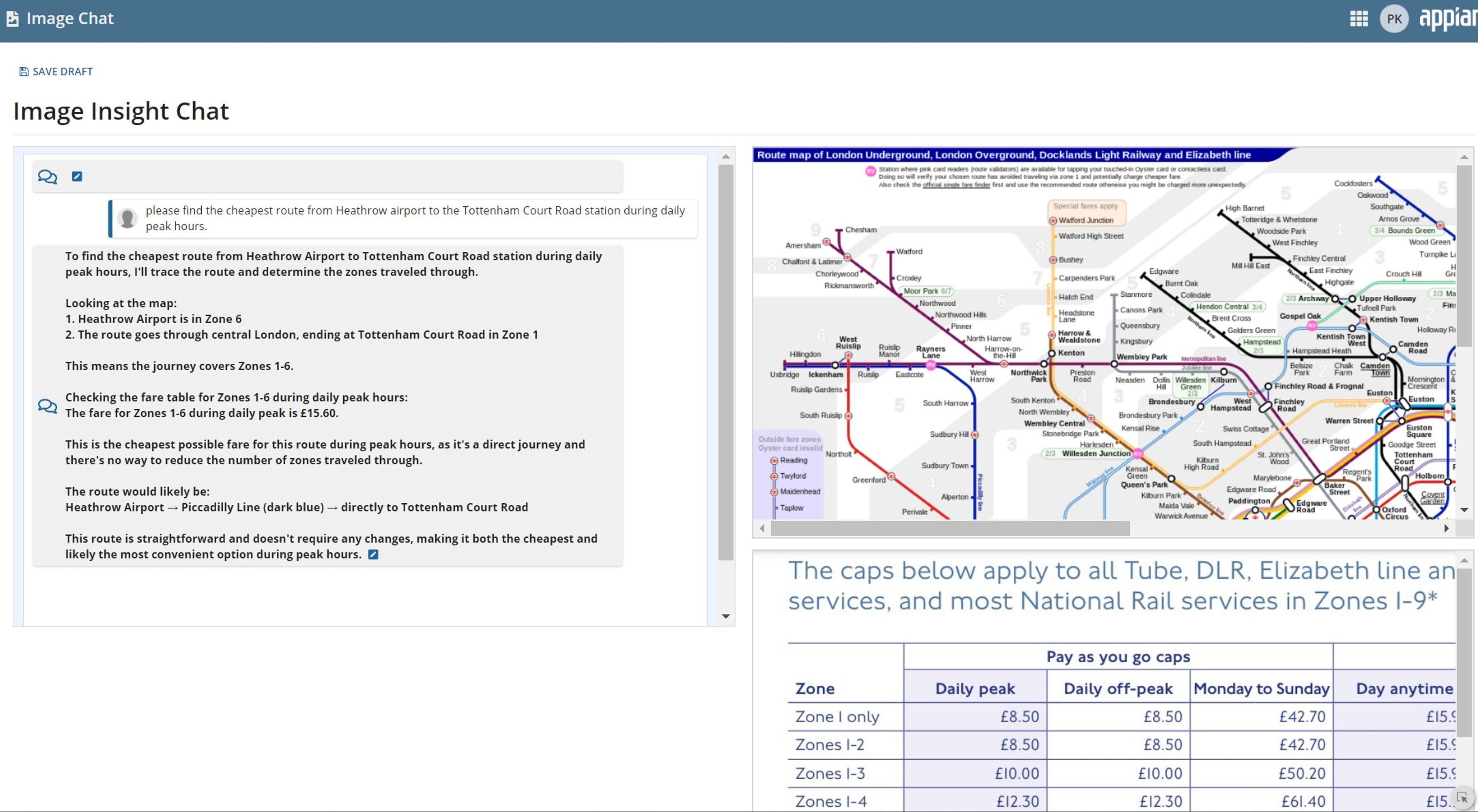Click the route map vertical scrollbar thumb

(x=1464, y=256)
